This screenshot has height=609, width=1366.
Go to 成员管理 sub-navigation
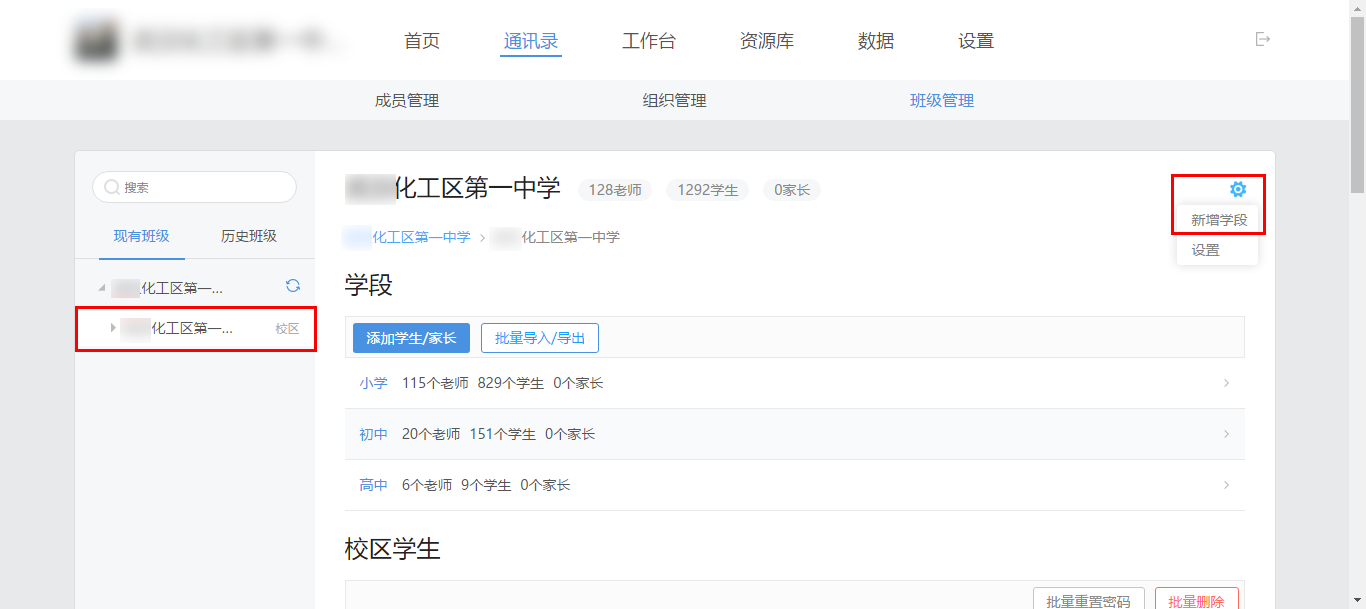tap(407, 100)
